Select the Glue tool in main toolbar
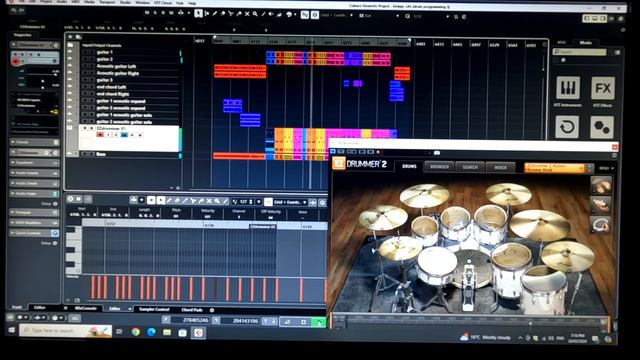640x360 pixels. coord(239,14)
